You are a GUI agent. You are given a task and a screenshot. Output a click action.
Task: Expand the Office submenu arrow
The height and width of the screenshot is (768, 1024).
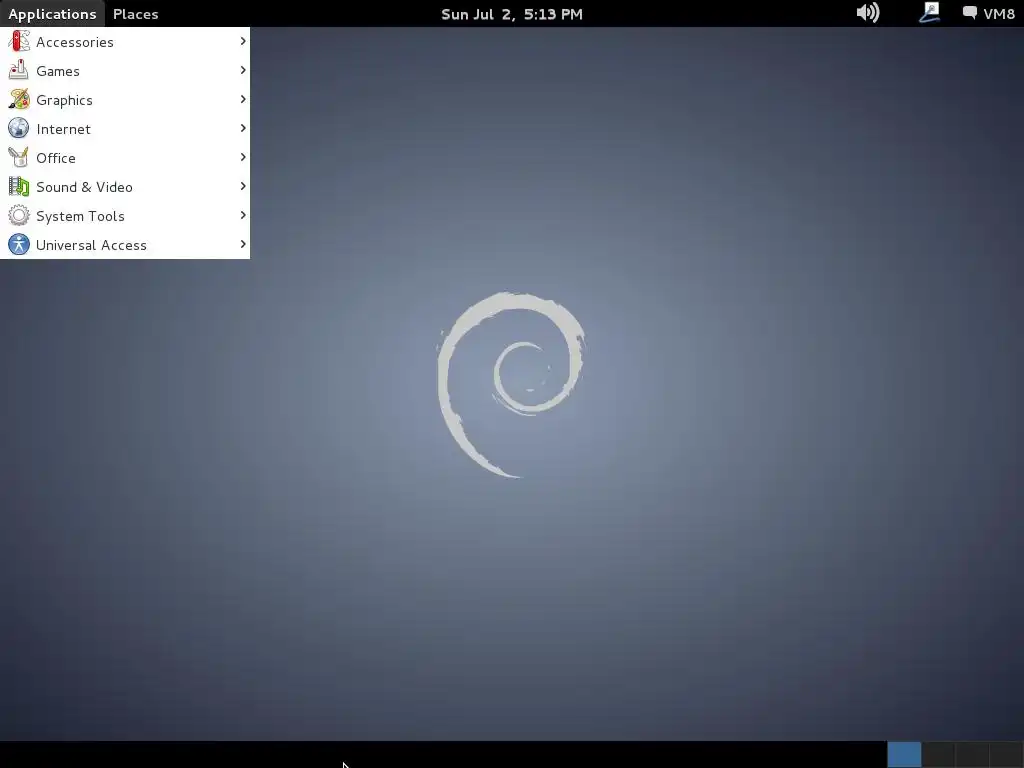243,157
